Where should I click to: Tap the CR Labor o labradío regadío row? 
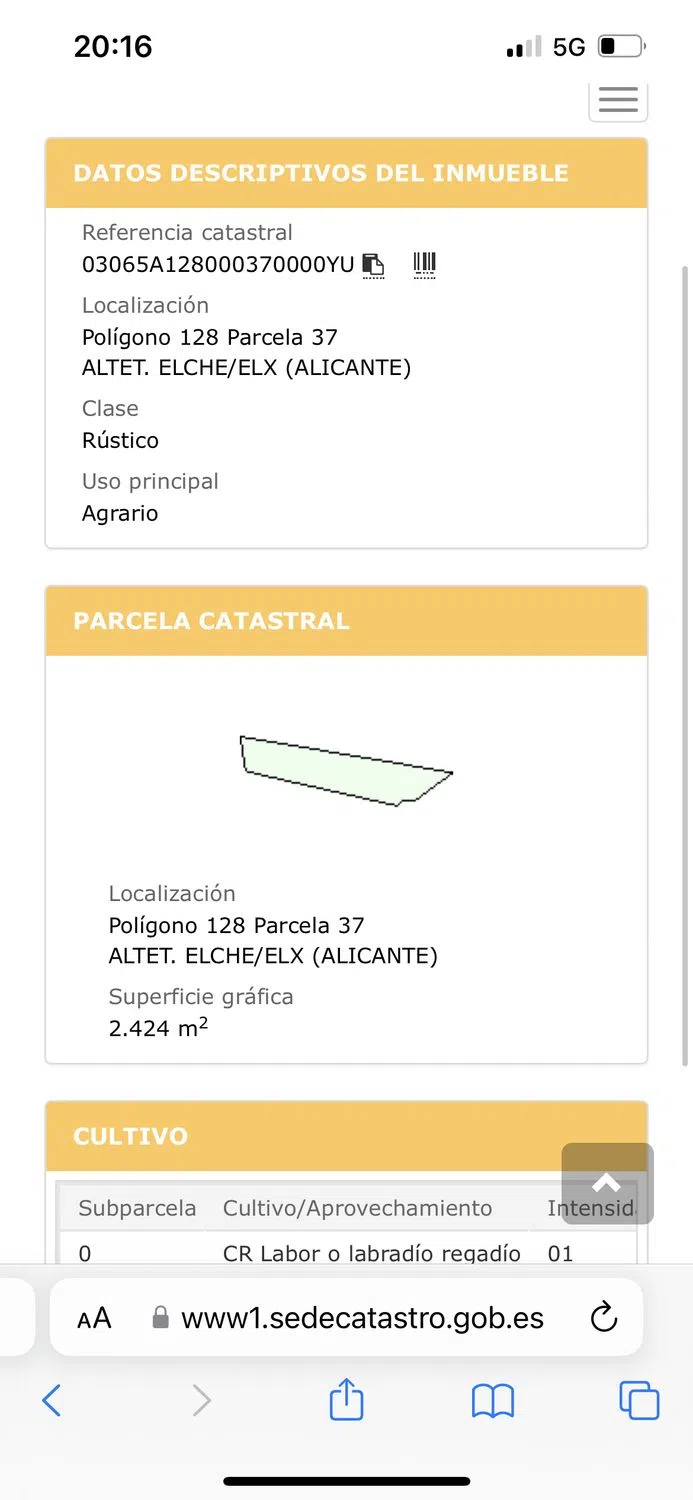coord(371,1253)
